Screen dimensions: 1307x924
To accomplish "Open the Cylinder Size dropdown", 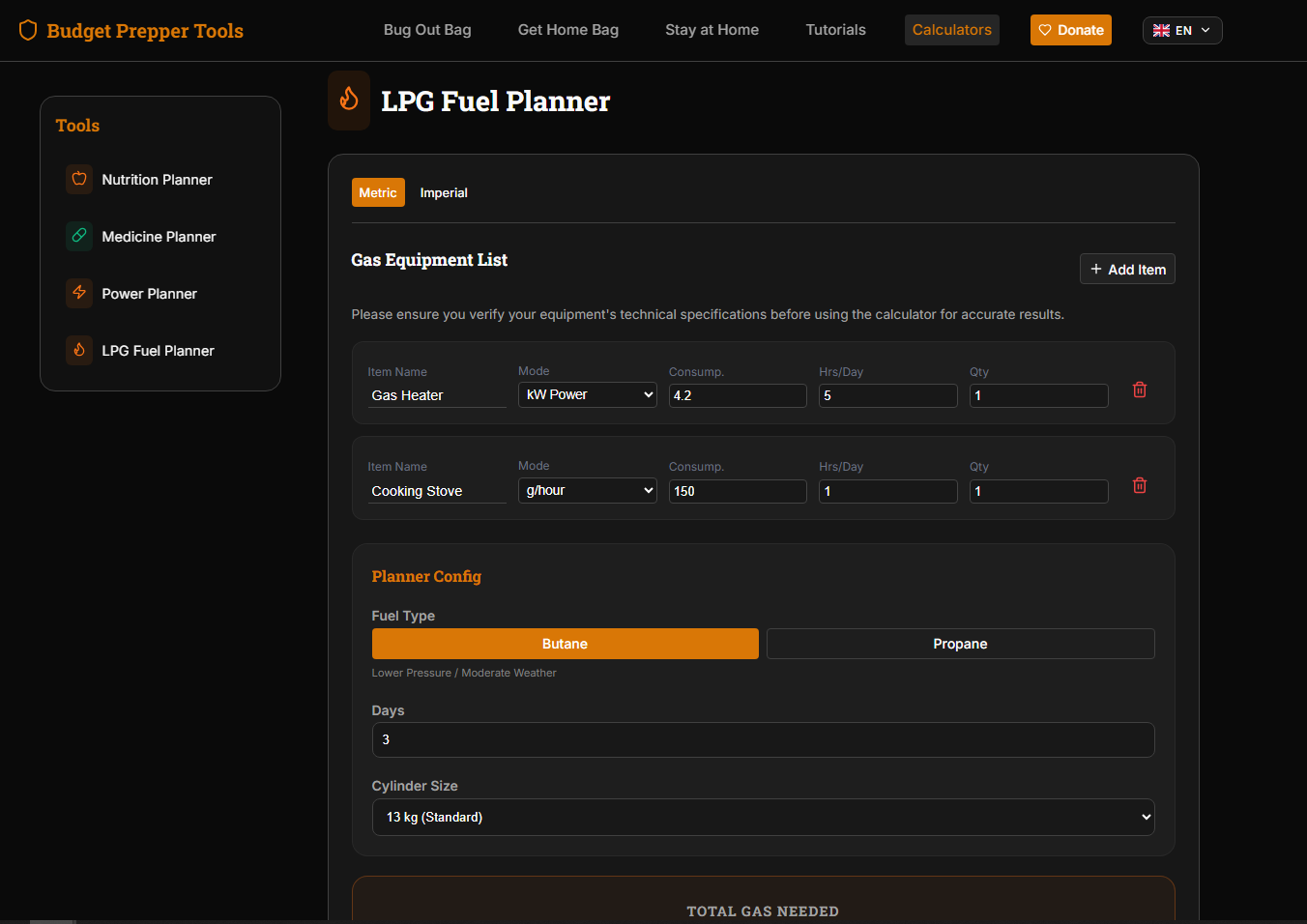I will 764,817.
